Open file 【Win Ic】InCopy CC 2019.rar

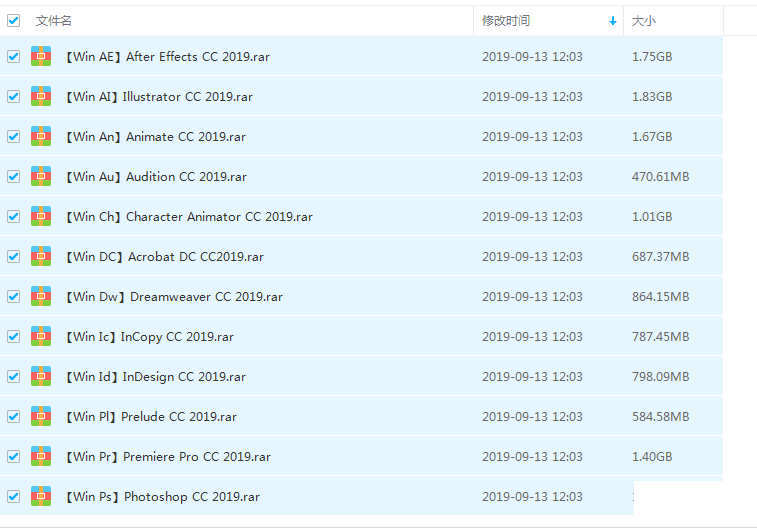coord(150,336)
